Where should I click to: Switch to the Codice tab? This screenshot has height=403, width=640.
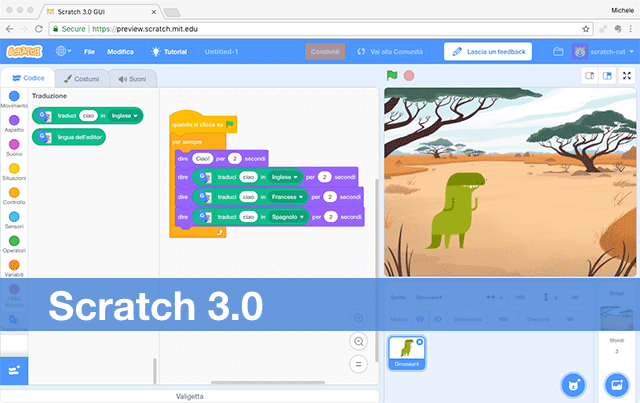tap(28, 78)
